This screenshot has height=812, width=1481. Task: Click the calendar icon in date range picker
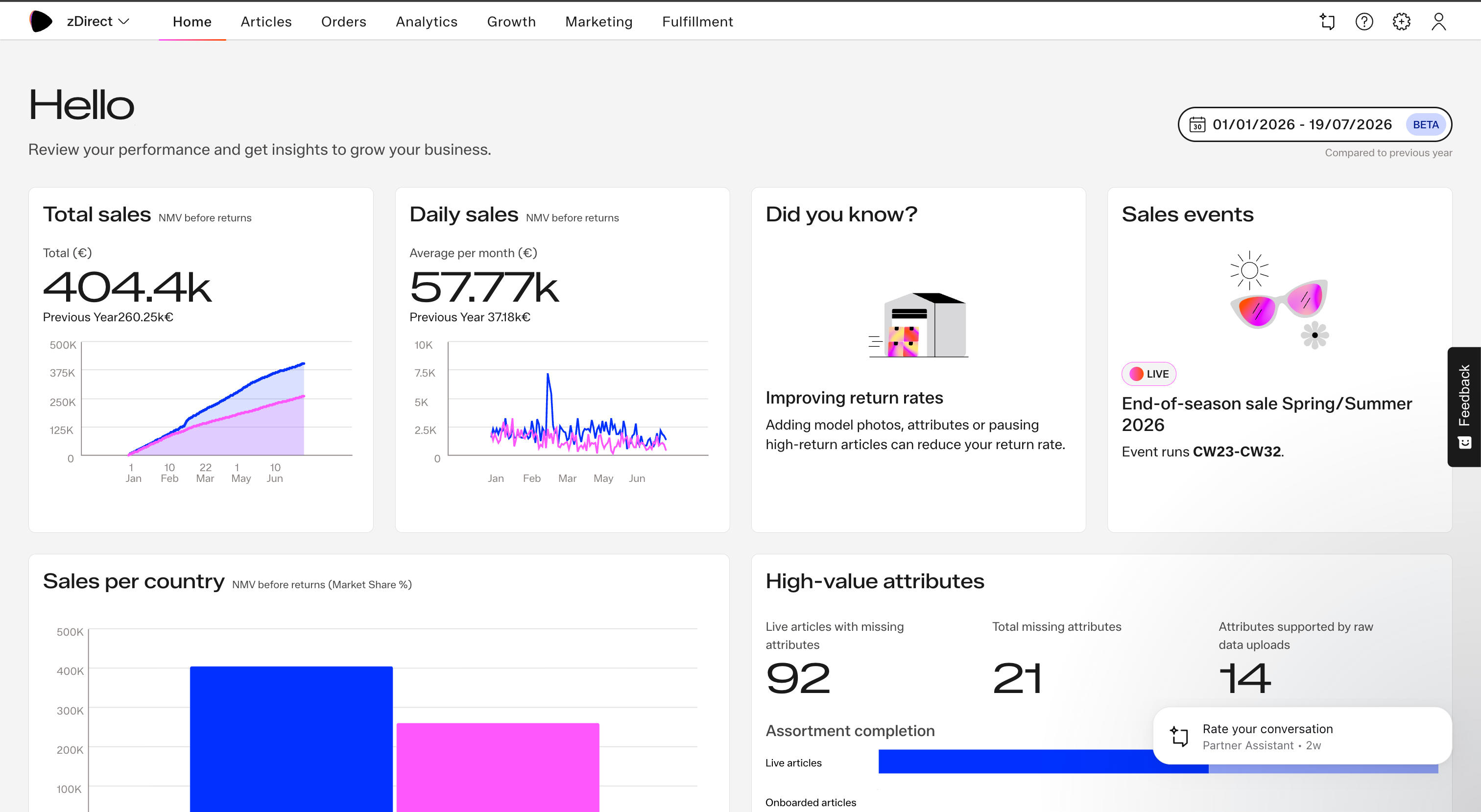click(x=1197, y=124)
